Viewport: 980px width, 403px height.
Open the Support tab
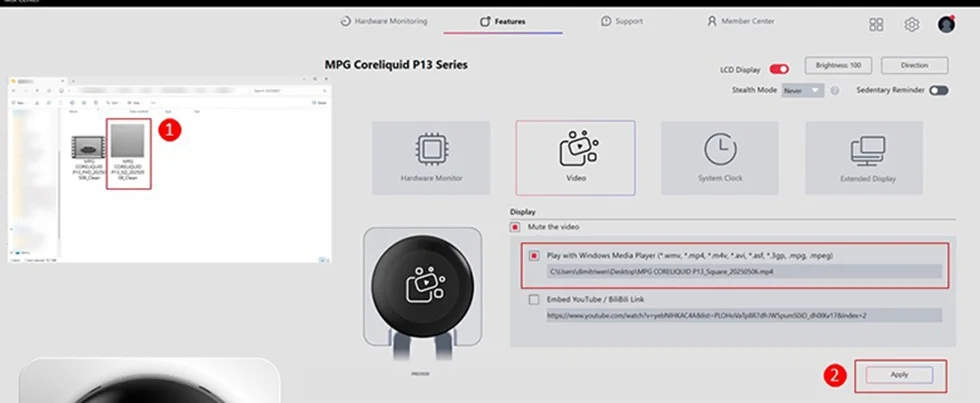[622, 21]
